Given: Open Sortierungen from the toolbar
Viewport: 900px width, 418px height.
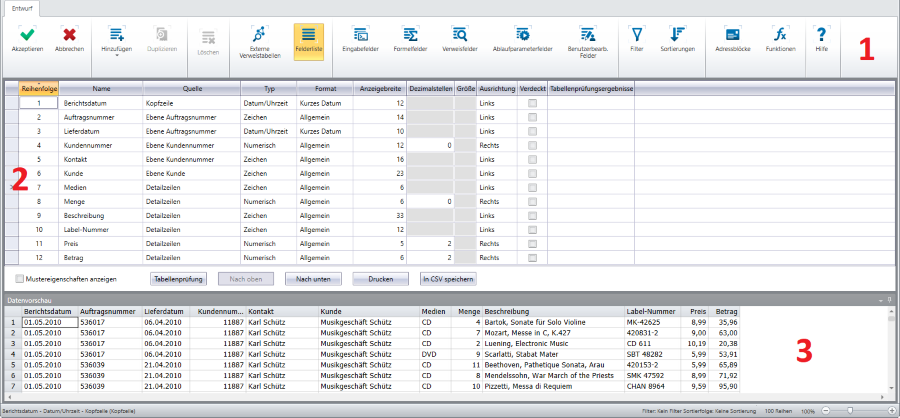Looking at the screenshot, I should point(677,35).
